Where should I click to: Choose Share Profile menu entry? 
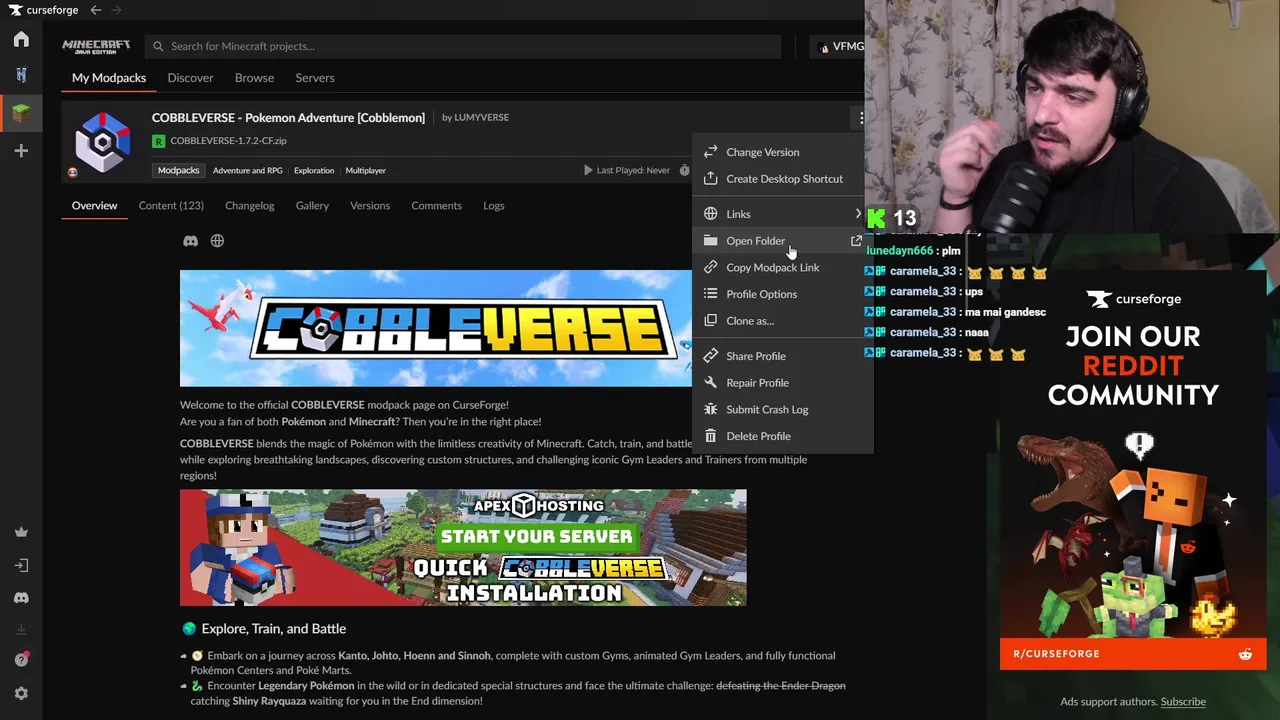pos(782,356)
